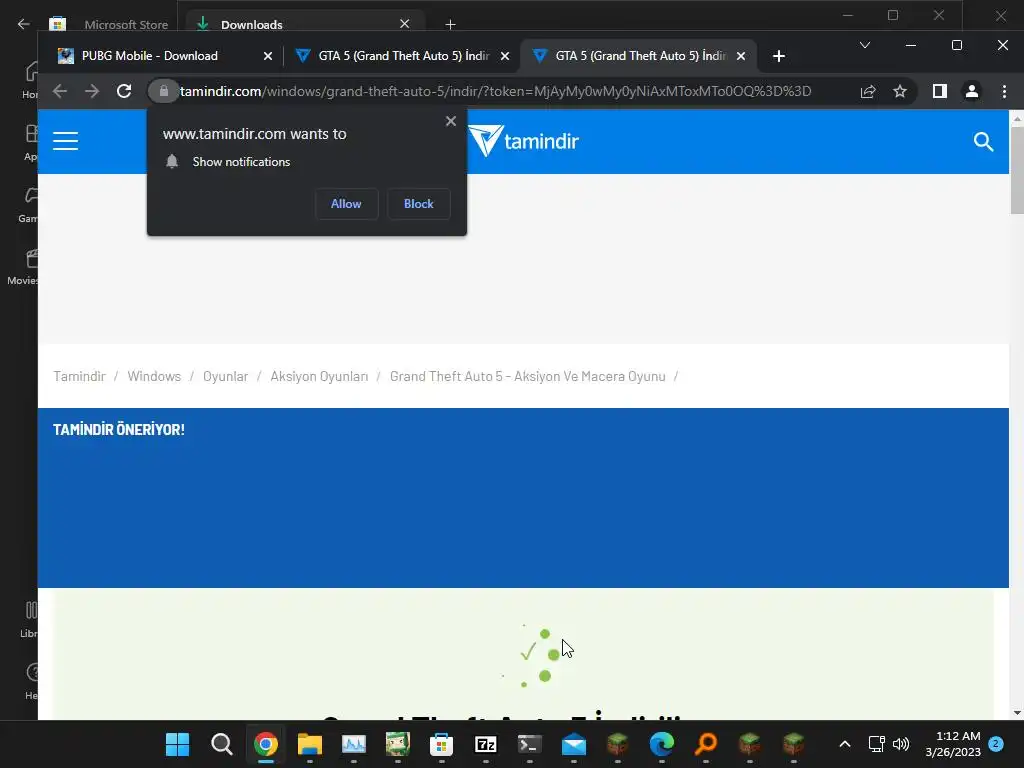Open taskbar Search
Screen dimensions: 1024x768
tap(221, 744)
